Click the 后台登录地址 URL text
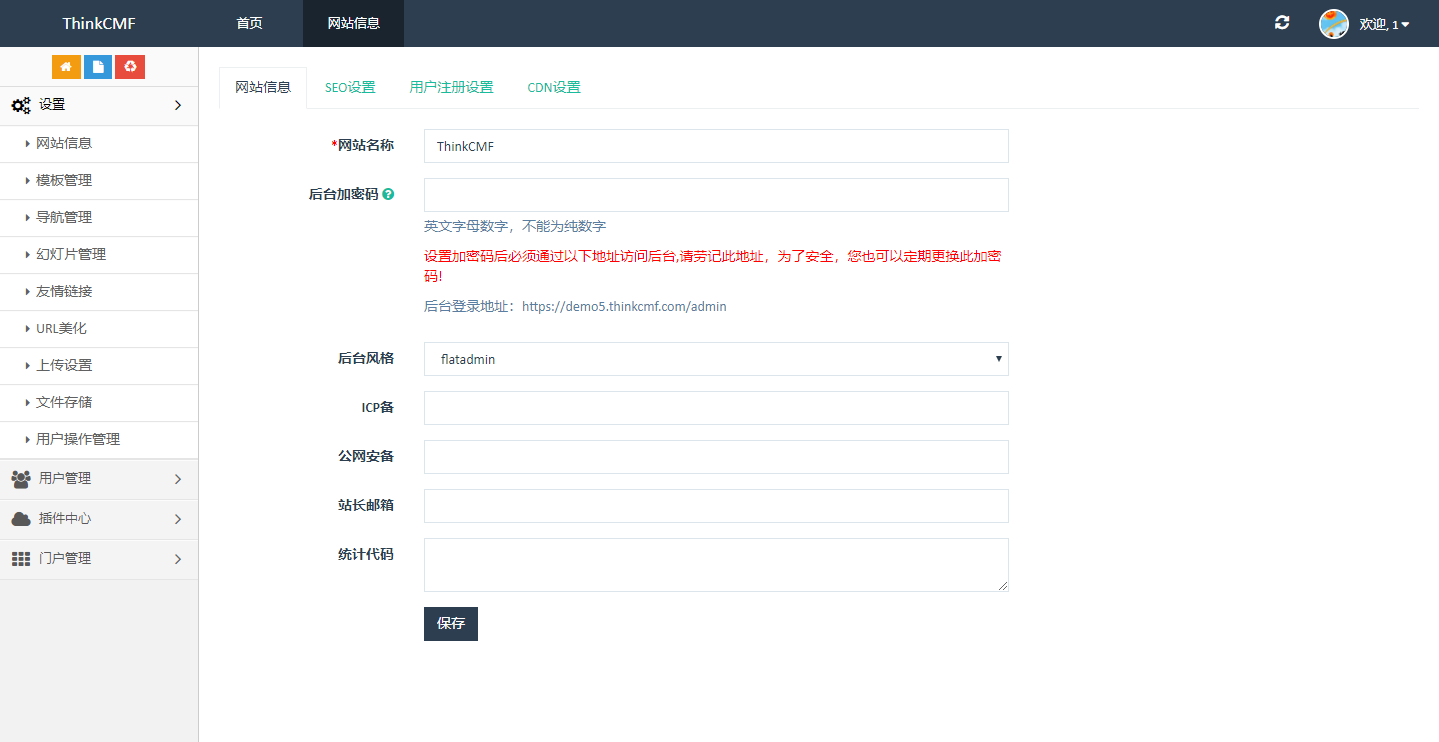1439x742 pixels. (624, 307)
